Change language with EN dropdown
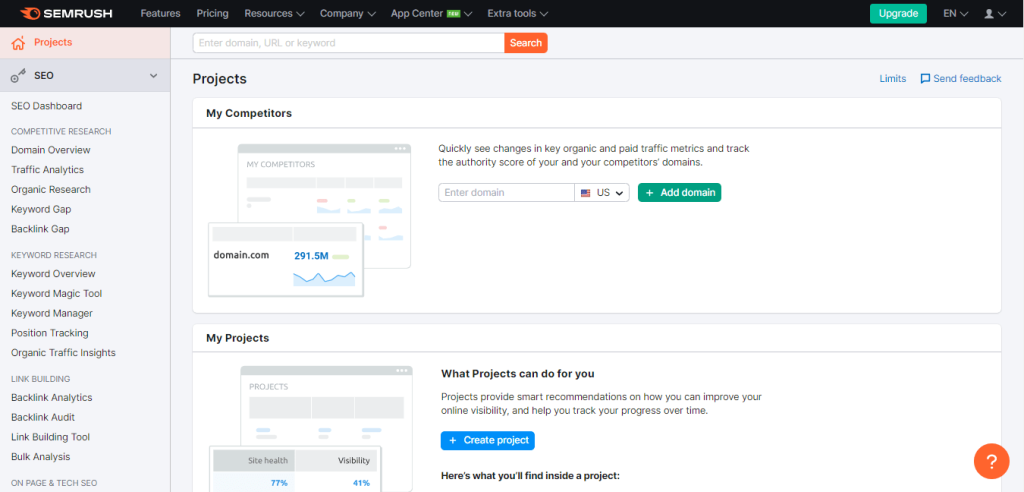Viewport: 1024px width, 492px height. (955, 13)
